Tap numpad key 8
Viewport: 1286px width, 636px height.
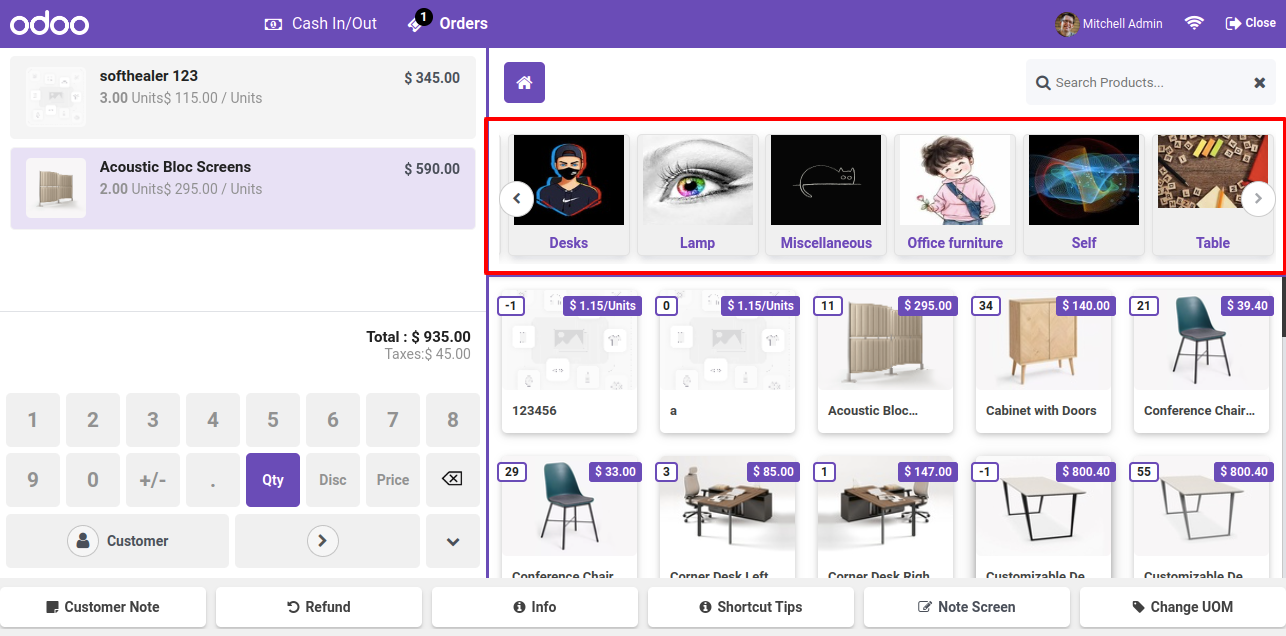(x=453, y=420)
